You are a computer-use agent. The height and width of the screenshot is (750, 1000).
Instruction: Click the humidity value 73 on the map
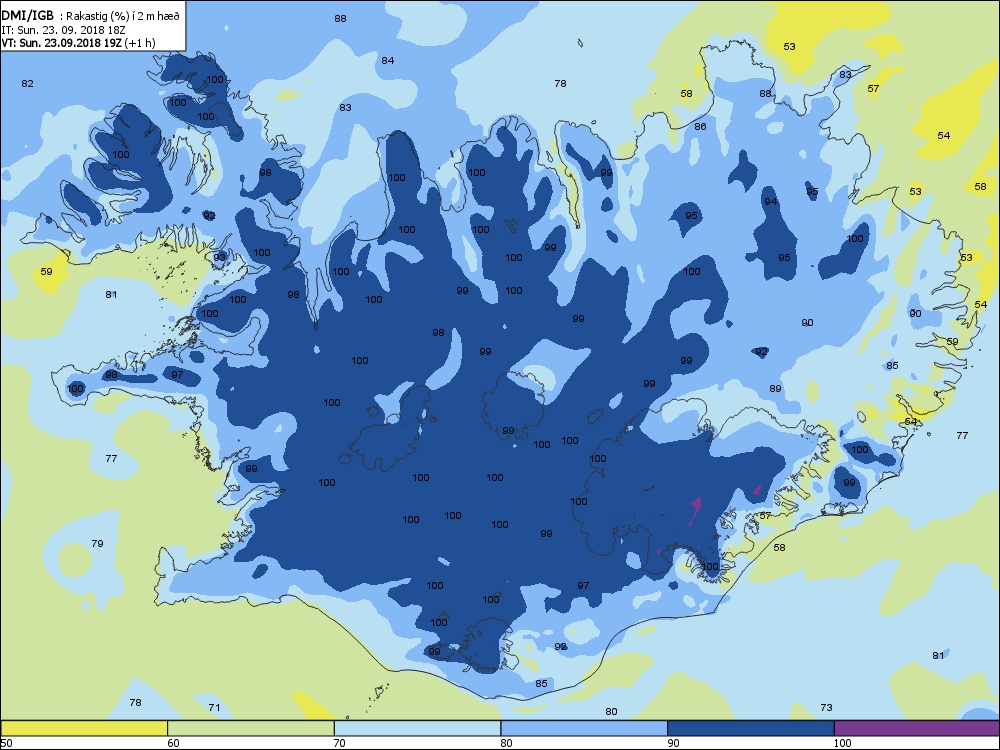[x=826, y=707]
